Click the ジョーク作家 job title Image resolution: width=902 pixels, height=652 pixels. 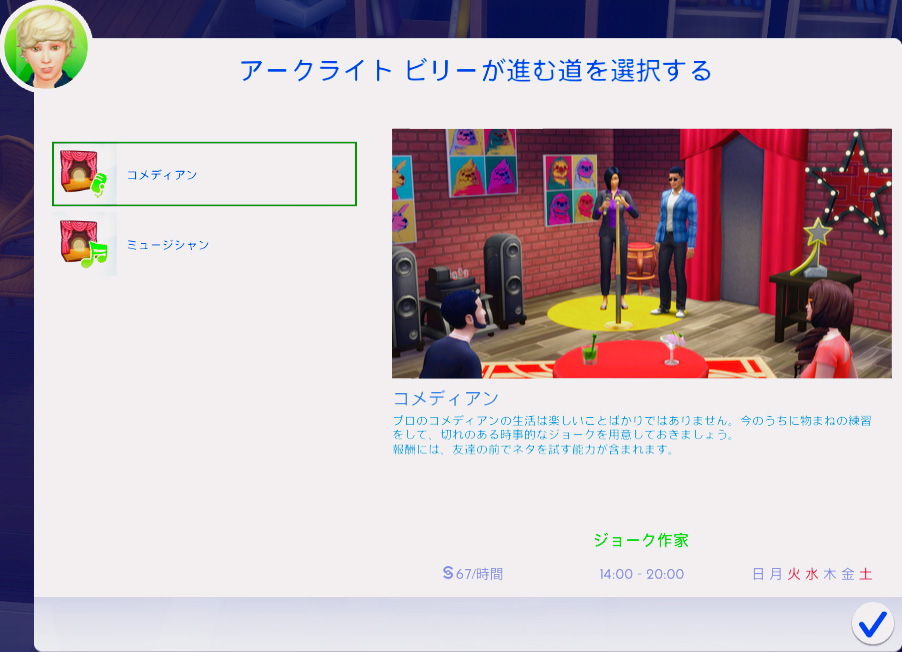pyautogui.click(x=641, y=540)
